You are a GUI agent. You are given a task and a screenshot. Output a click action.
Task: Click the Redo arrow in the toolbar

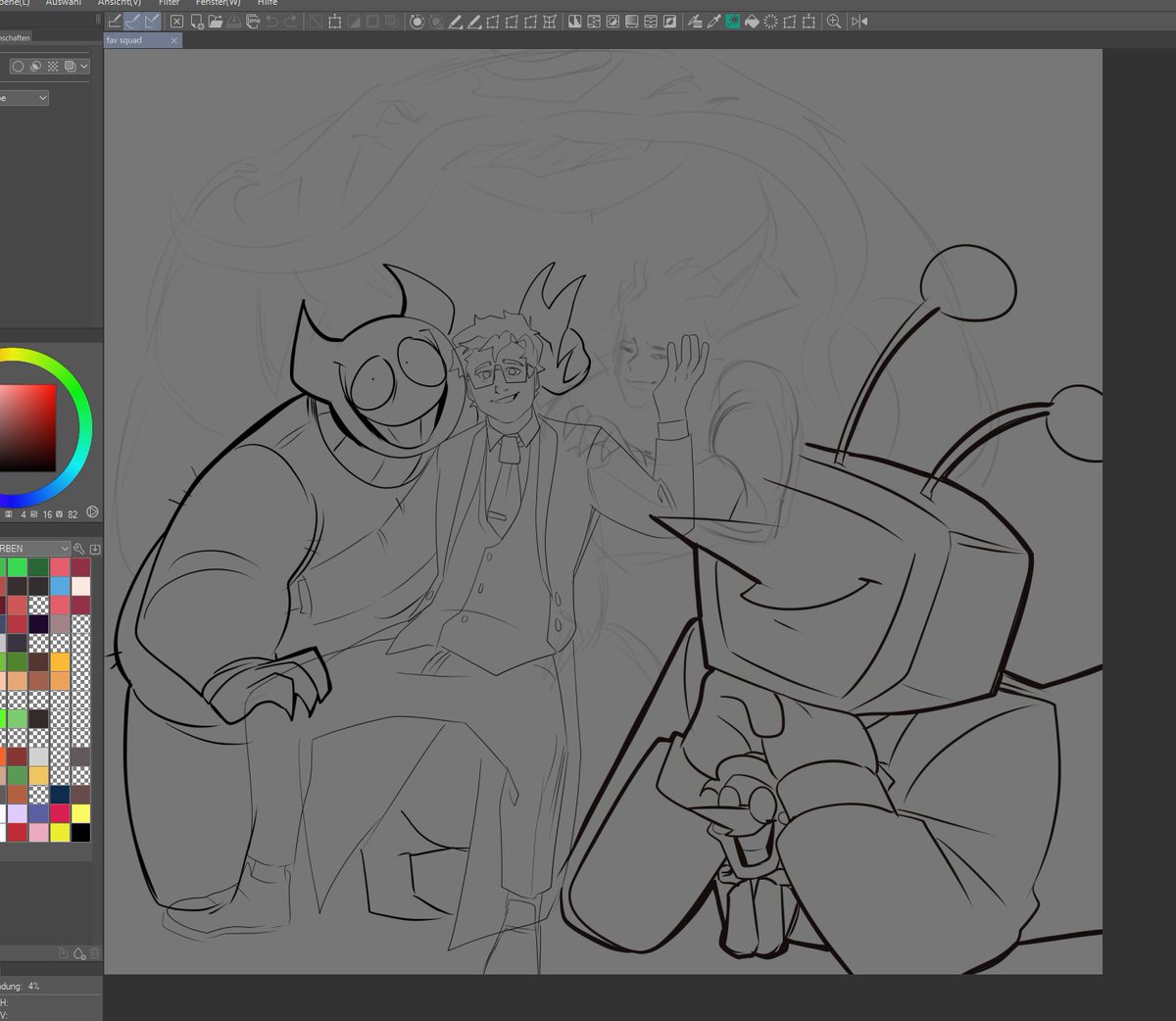pyautogui.click(x=290, y=22)
